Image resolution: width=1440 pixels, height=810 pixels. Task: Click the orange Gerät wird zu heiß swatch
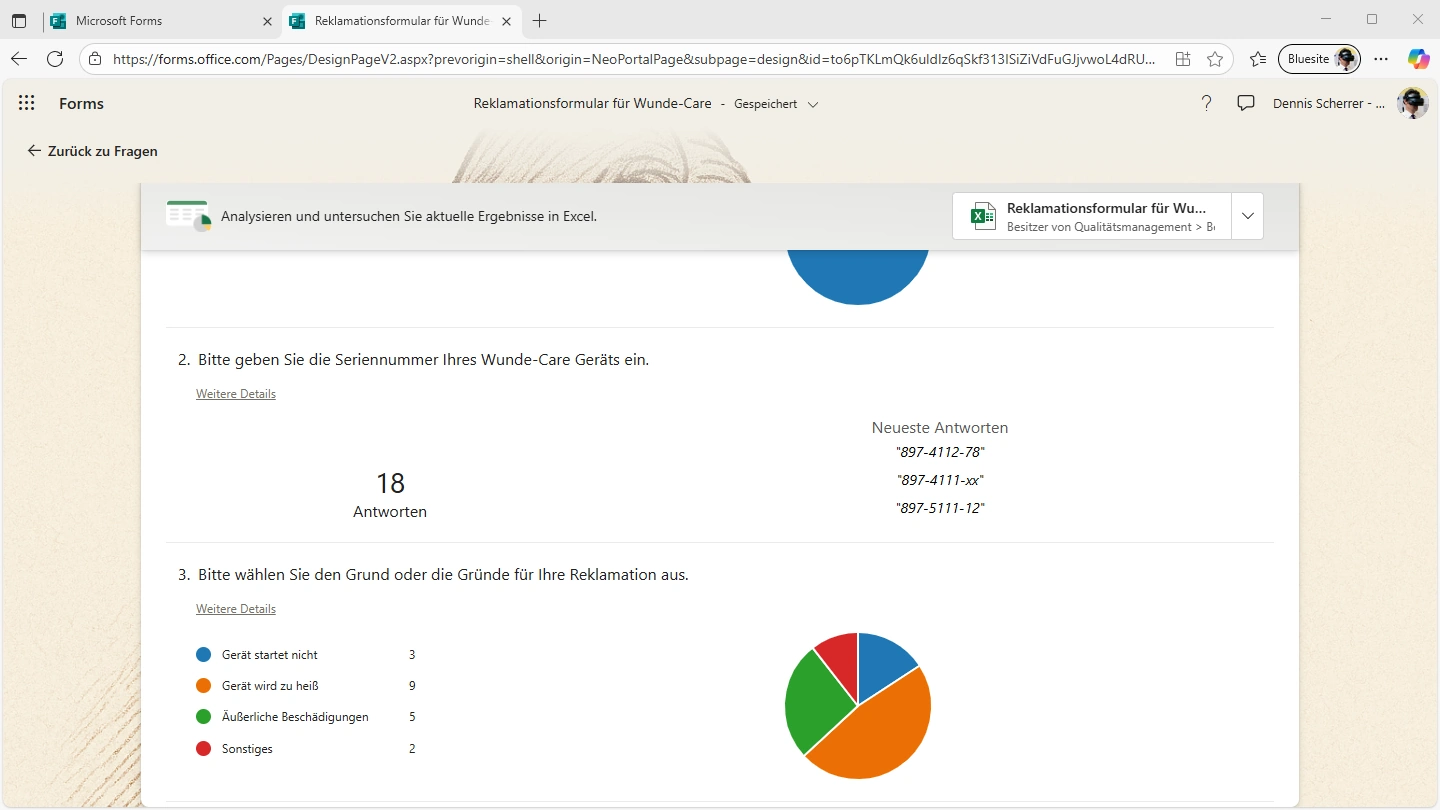click(204, 686)
